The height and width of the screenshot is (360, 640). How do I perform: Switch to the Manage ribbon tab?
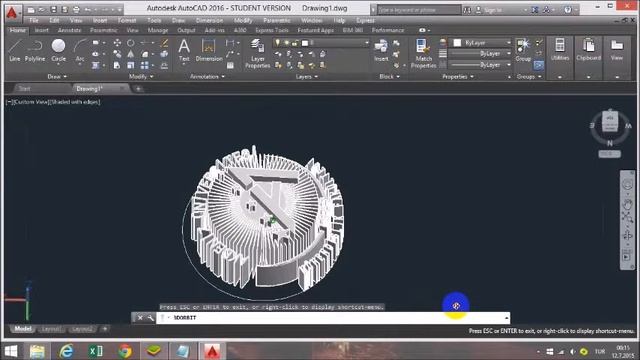click(158, 30)
